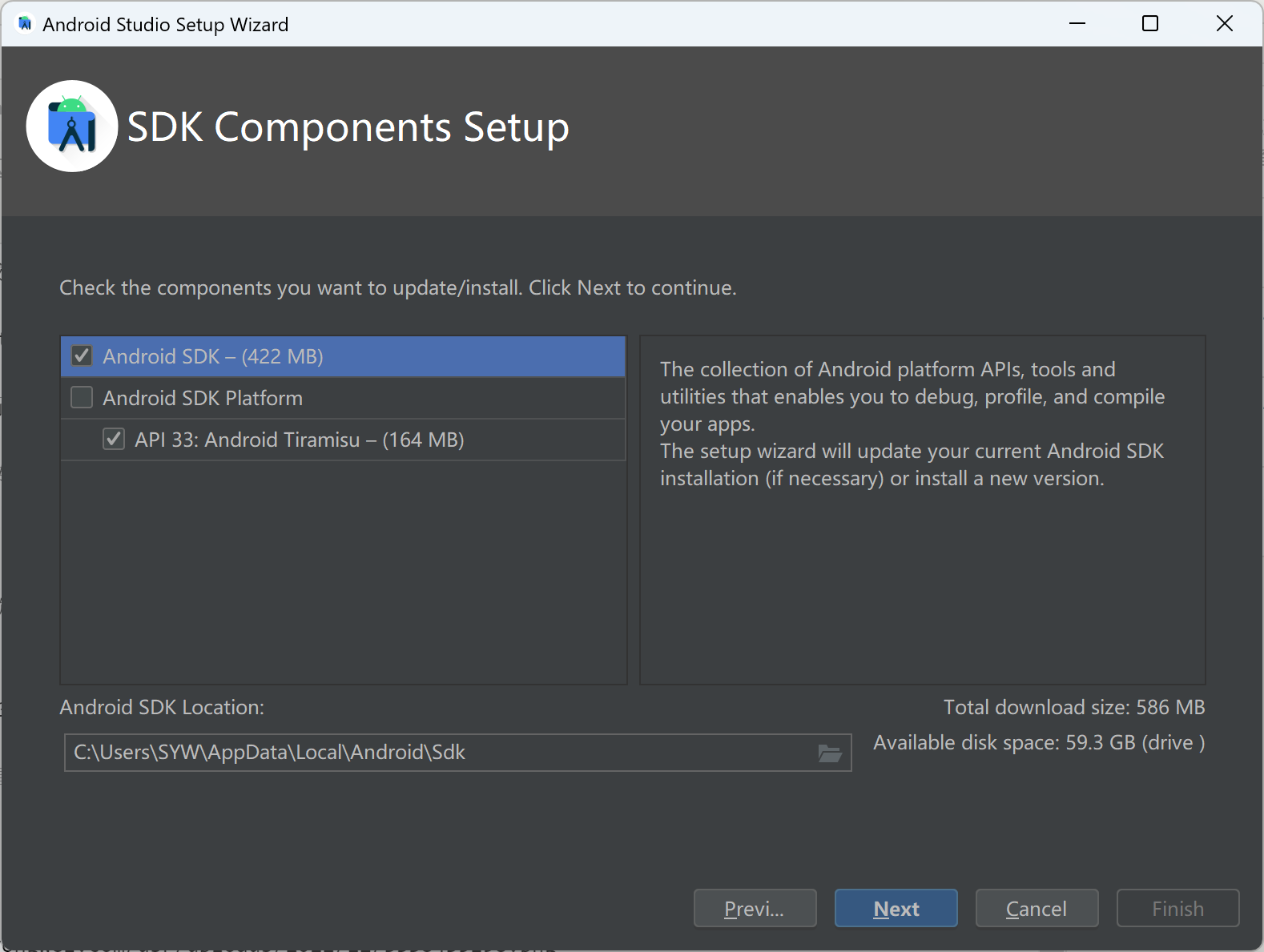
Task: Click the "Check the components you want" instruction text
Action: click(x=398, y=287)
